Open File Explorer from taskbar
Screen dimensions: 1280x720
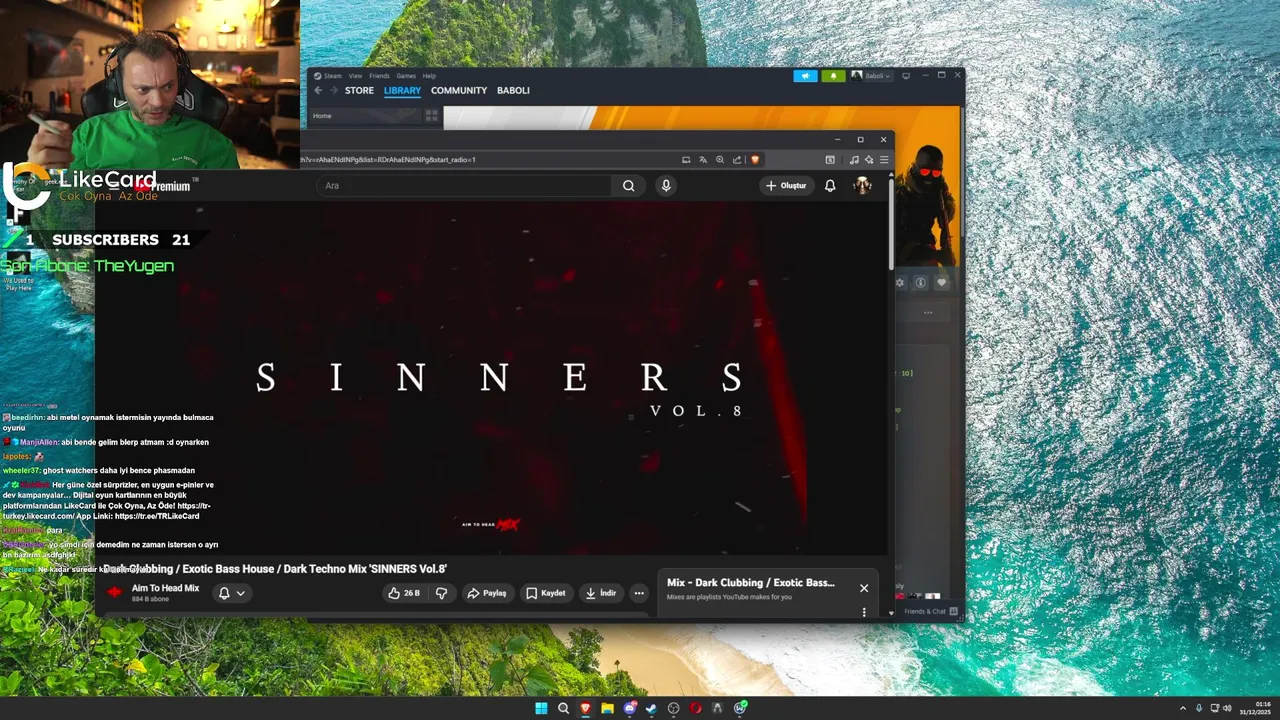[607, 708]
